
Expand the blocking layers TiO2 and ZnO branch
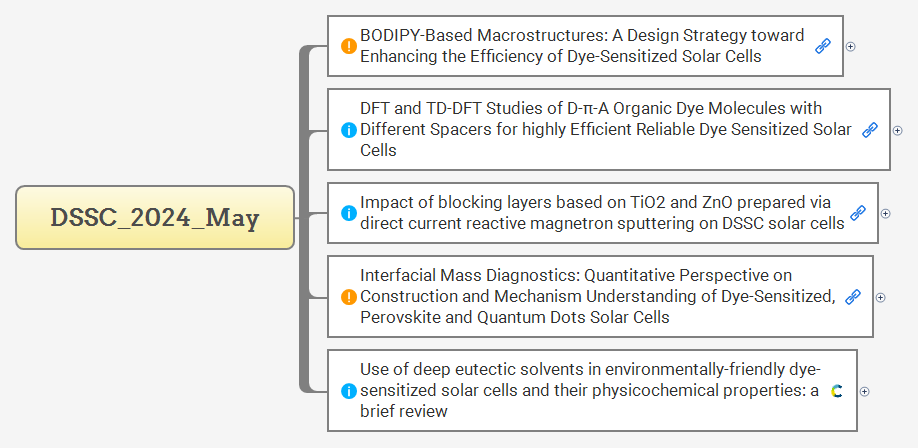pyautogui.click(x=886, y=213)
